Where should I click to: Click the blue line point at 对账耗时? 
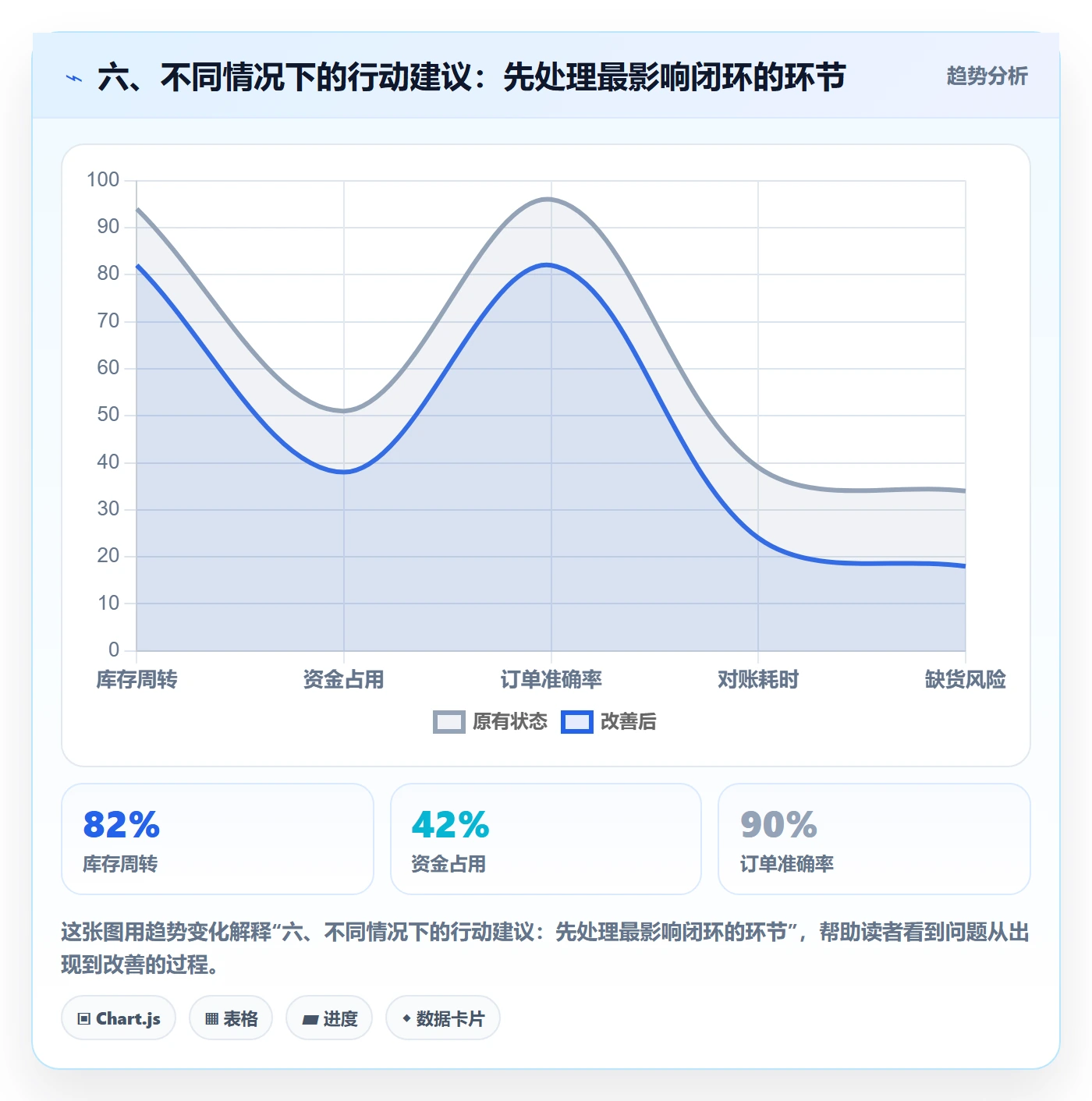[x=758, y=538]
